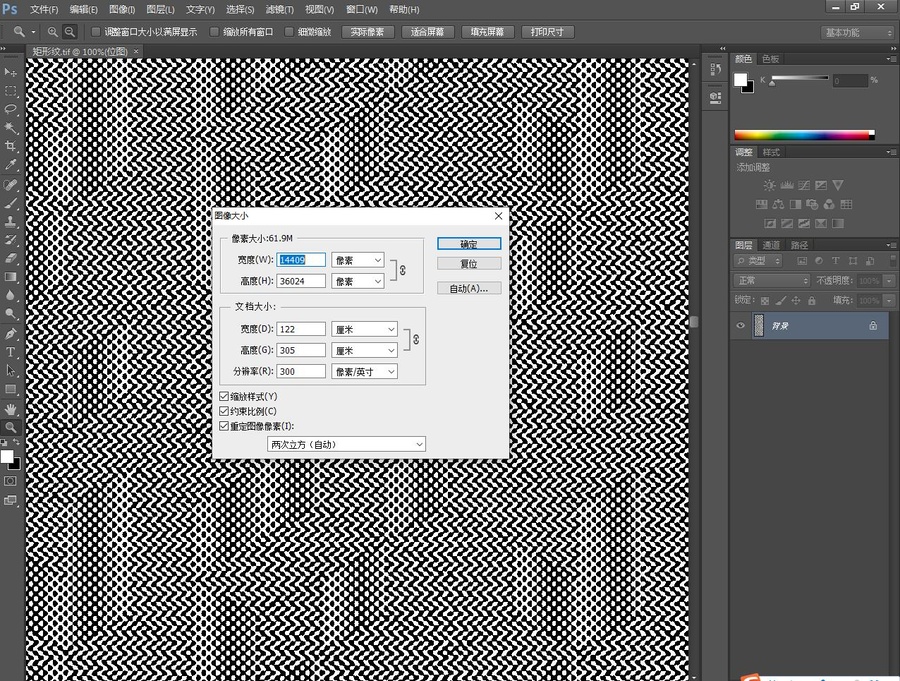Select the Rectangular Marquee tool

[x=10, y=91]
